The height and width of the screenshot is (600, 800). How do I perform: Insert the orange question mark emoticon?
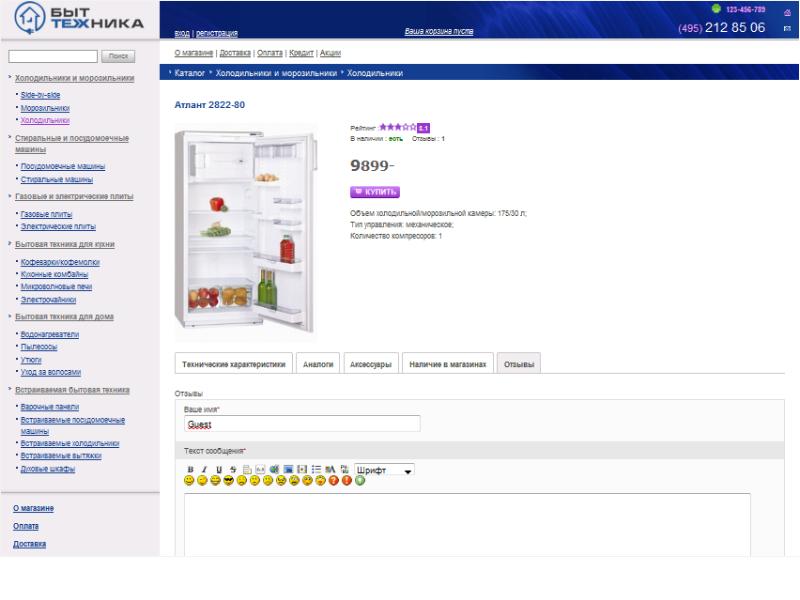click(x=334, y=481)
